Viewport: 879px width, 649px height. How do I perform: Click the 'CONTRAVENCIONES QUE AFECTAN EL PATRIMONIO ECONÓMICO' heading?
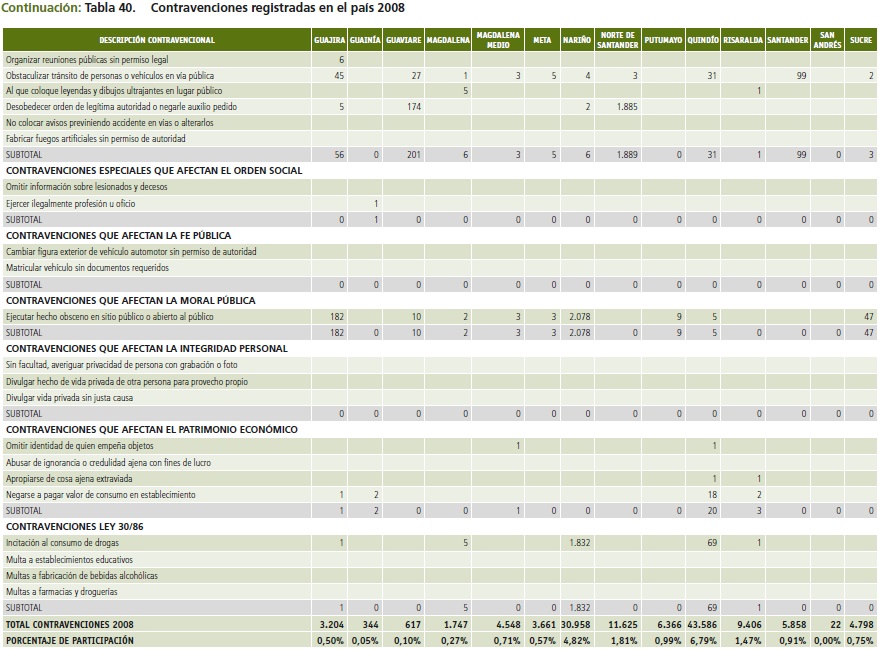(x=151, y=430)
